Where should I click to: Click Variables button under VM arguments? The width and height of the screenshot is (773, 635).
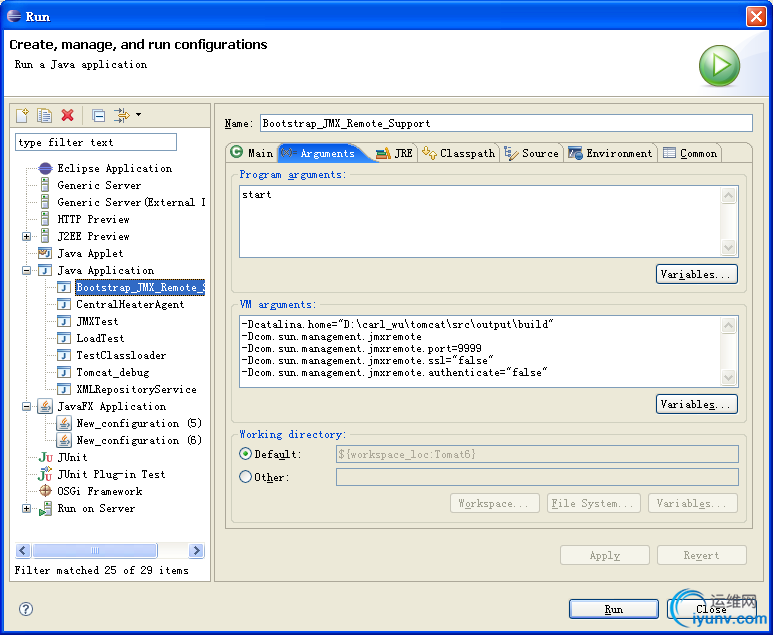(697, 404)
